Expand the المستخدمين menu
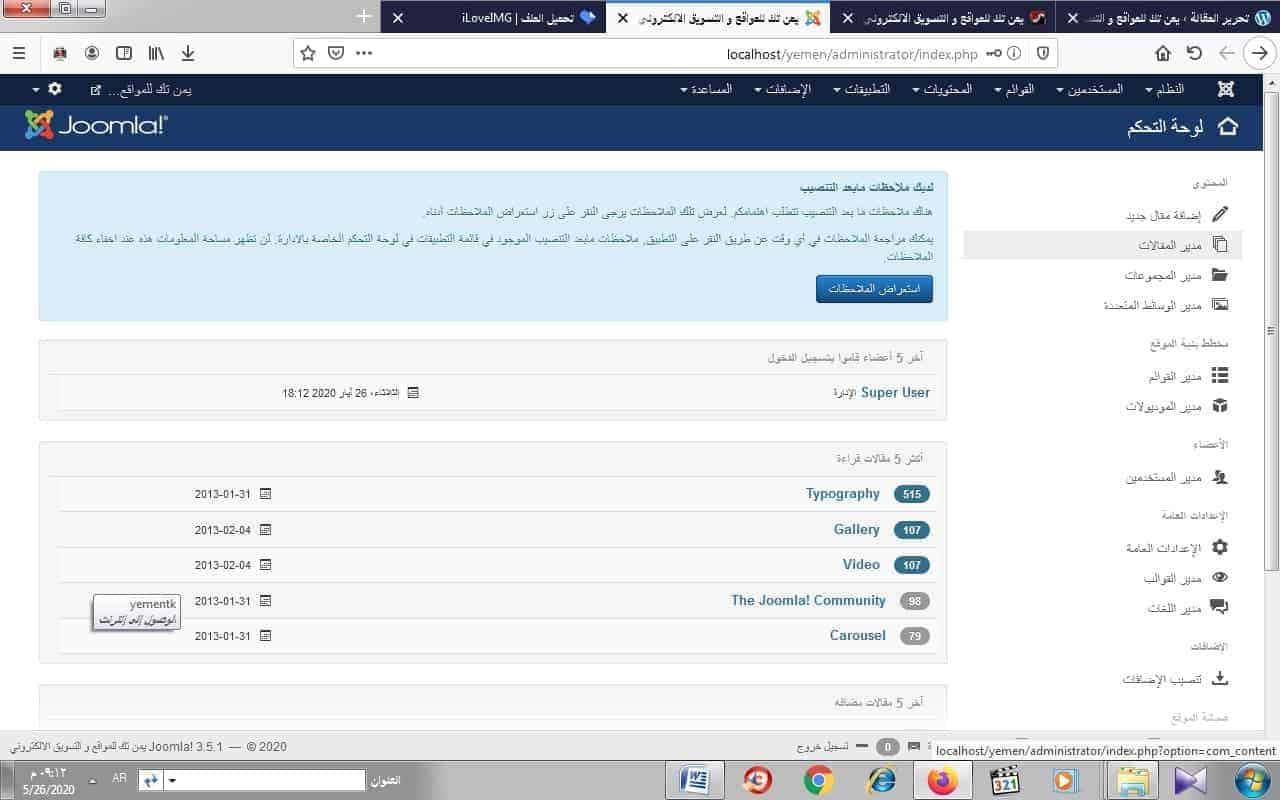 1090,89
